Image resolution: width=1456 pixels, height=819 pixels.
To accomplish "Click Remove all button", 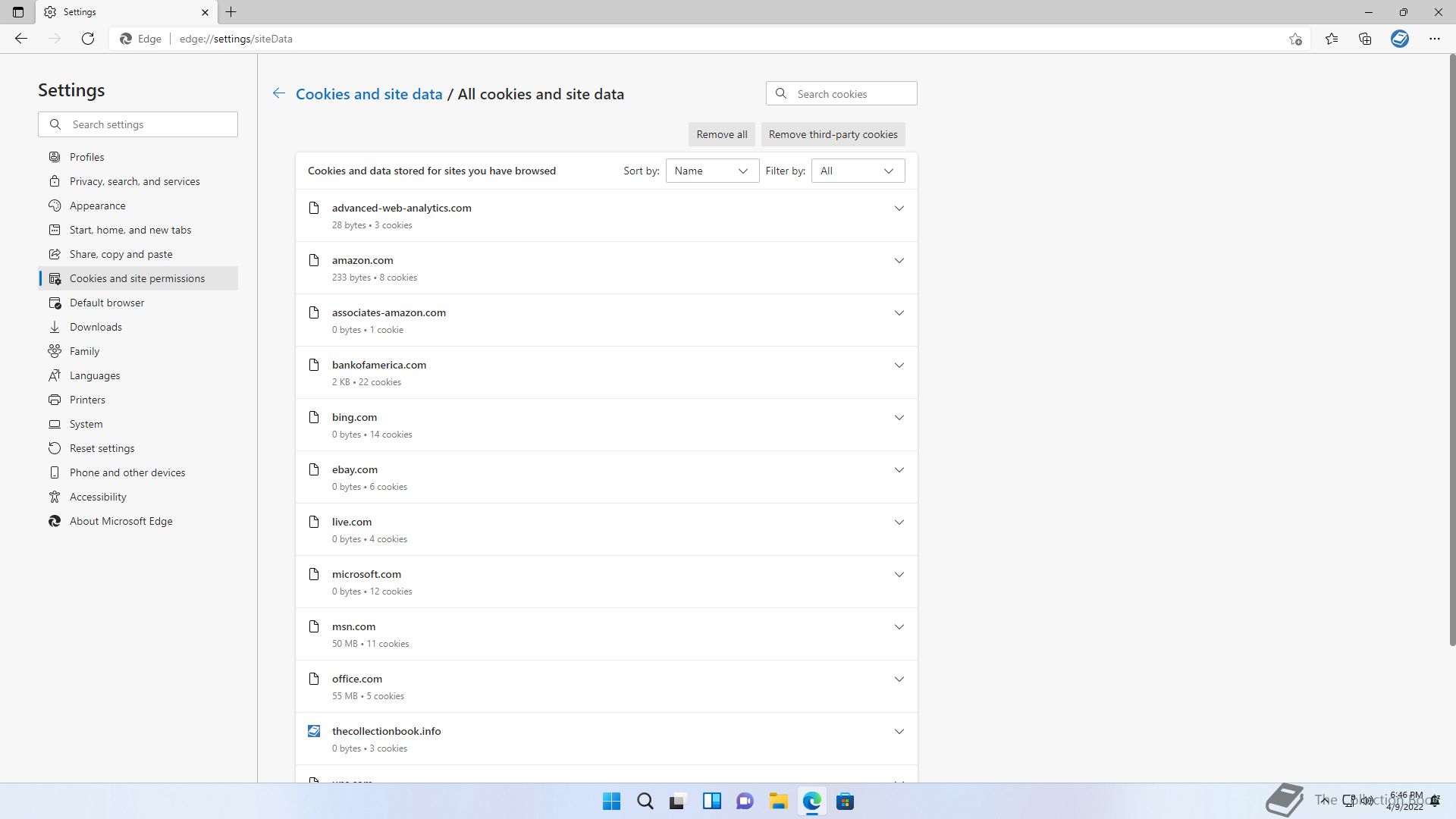I will (x=721, y=134).
